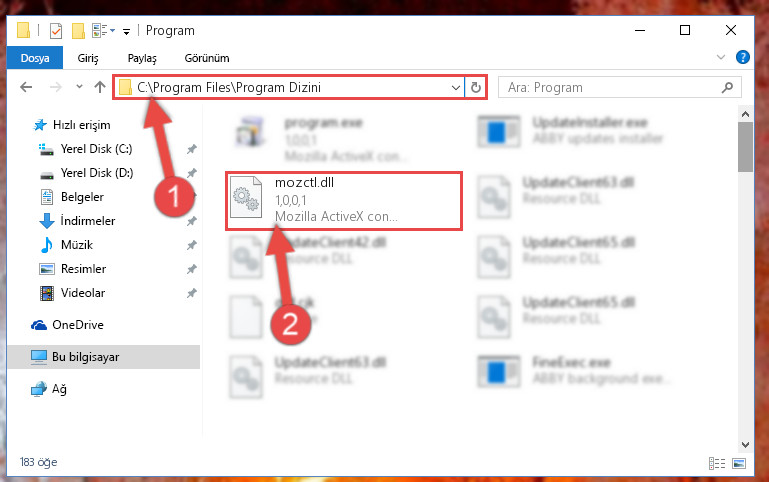
Task: Switch to the Görünüm ribbon tab
Action: click(206, 58)
